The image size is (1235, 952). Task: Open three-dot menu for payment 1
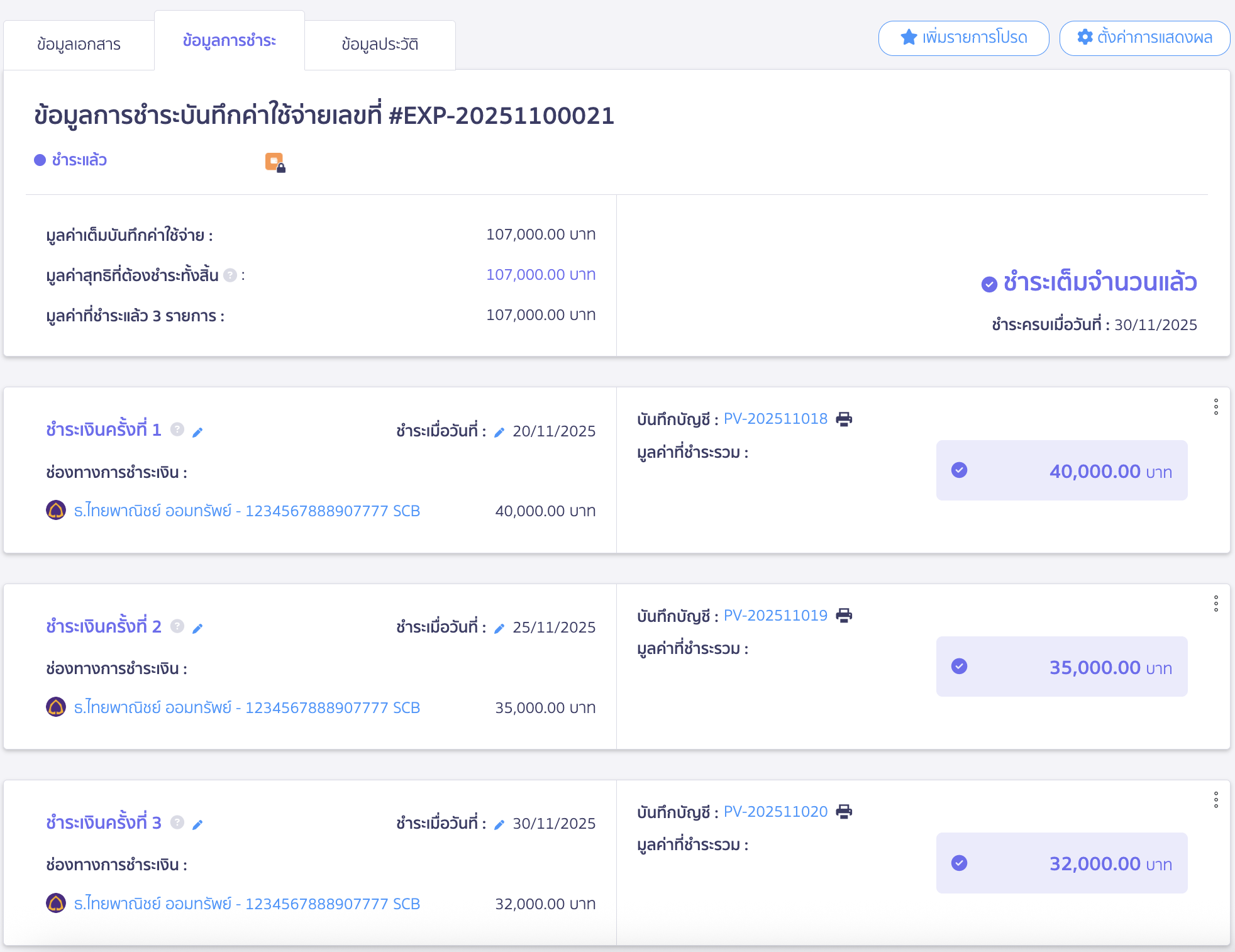[x=1216, y=407]
